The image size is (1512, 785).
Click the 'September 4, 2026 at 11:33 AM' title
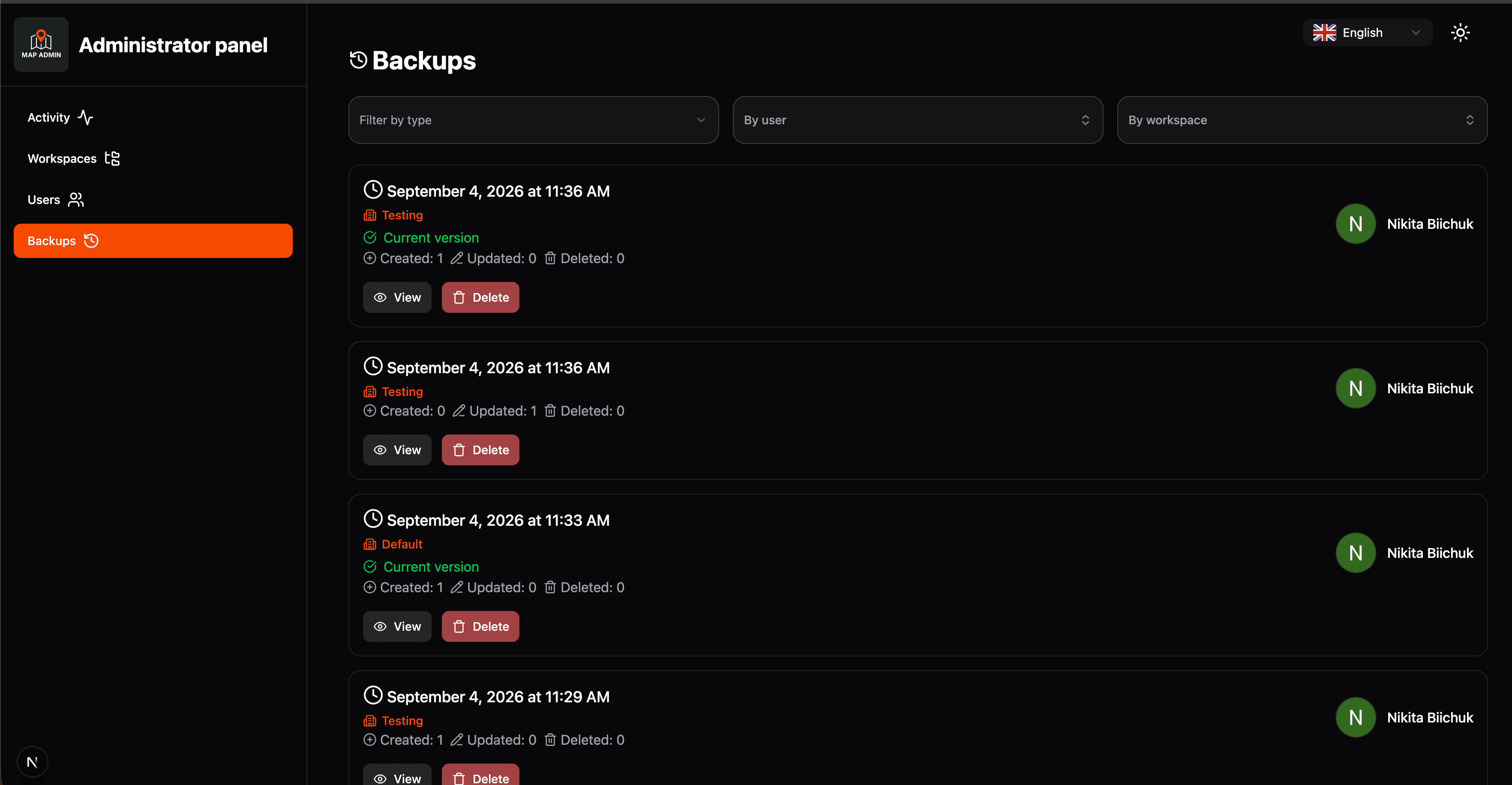pos(498,520)
